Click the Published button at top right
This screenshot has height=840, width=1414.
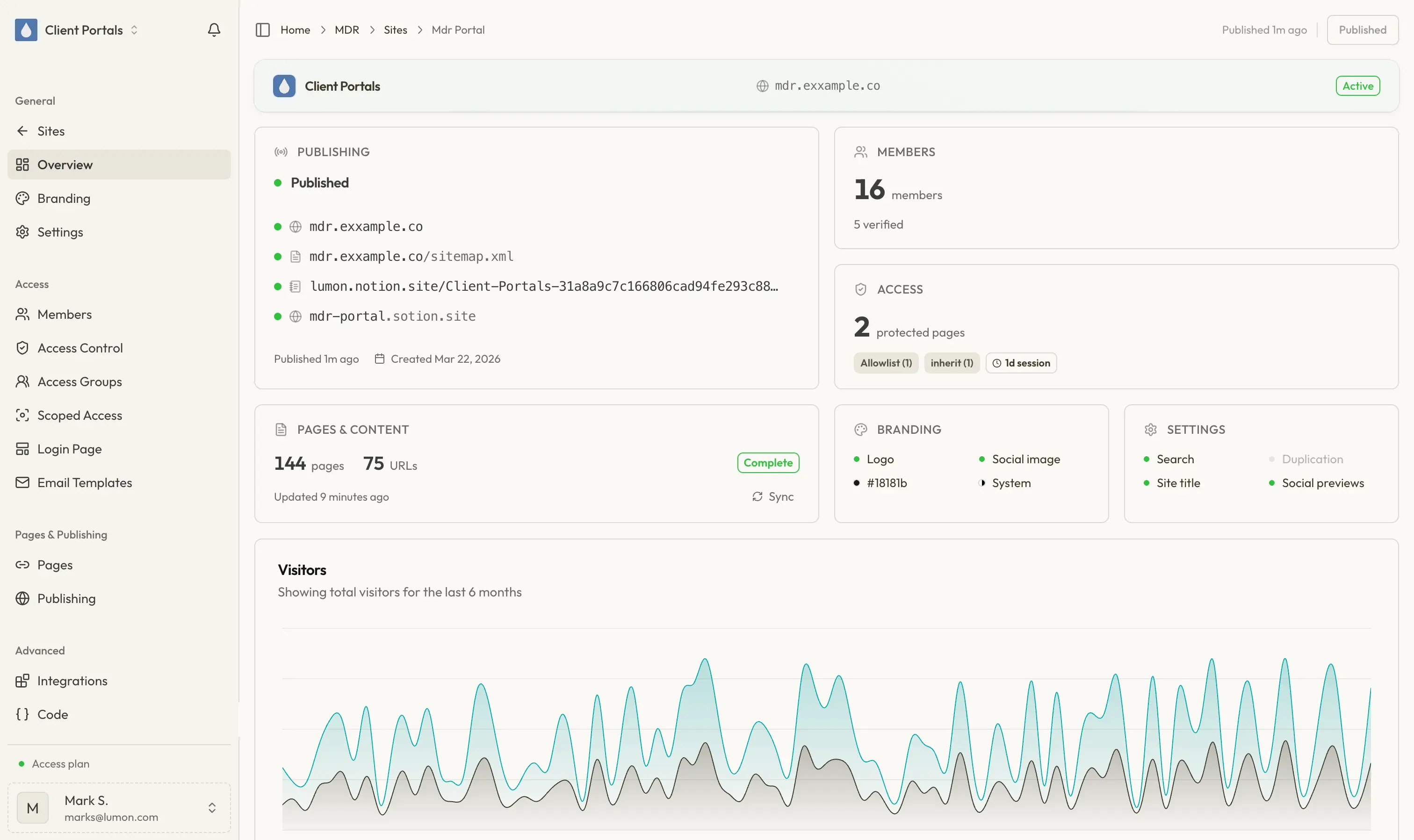(1361, 29)
